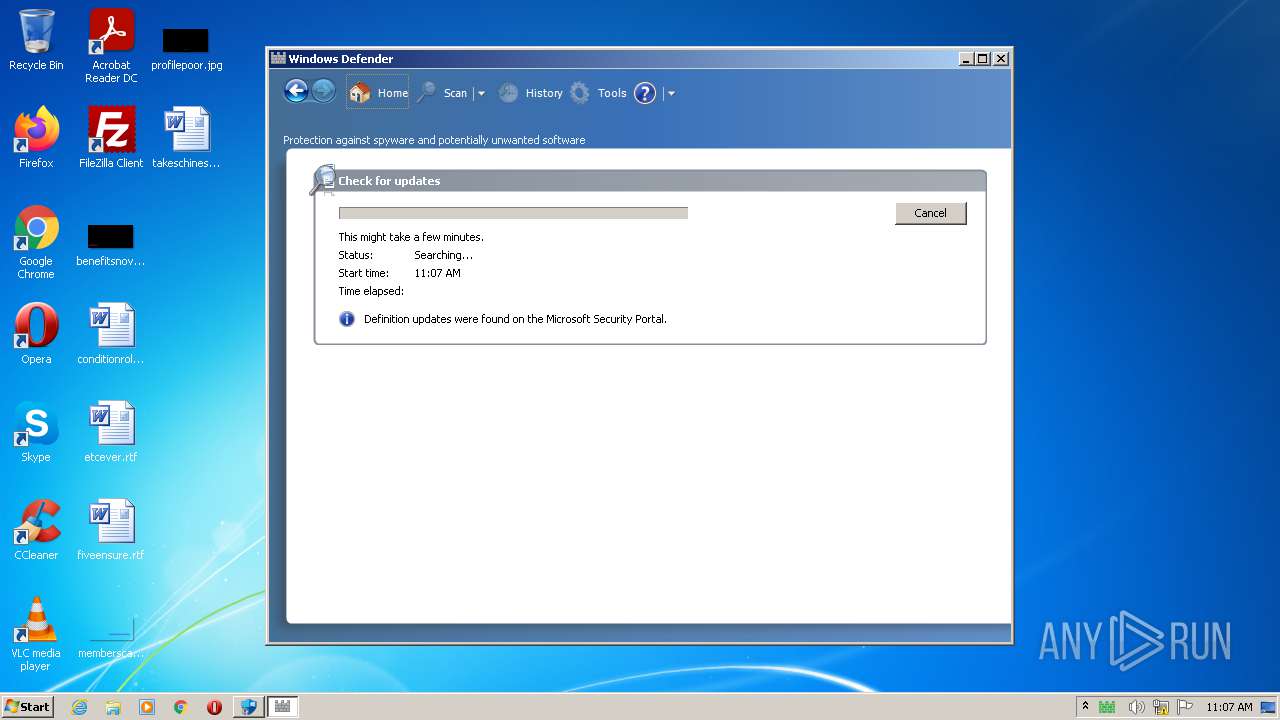Click the Chrome taskbar icon
This screenshot has width=1280, height=720.
point(181,707)
